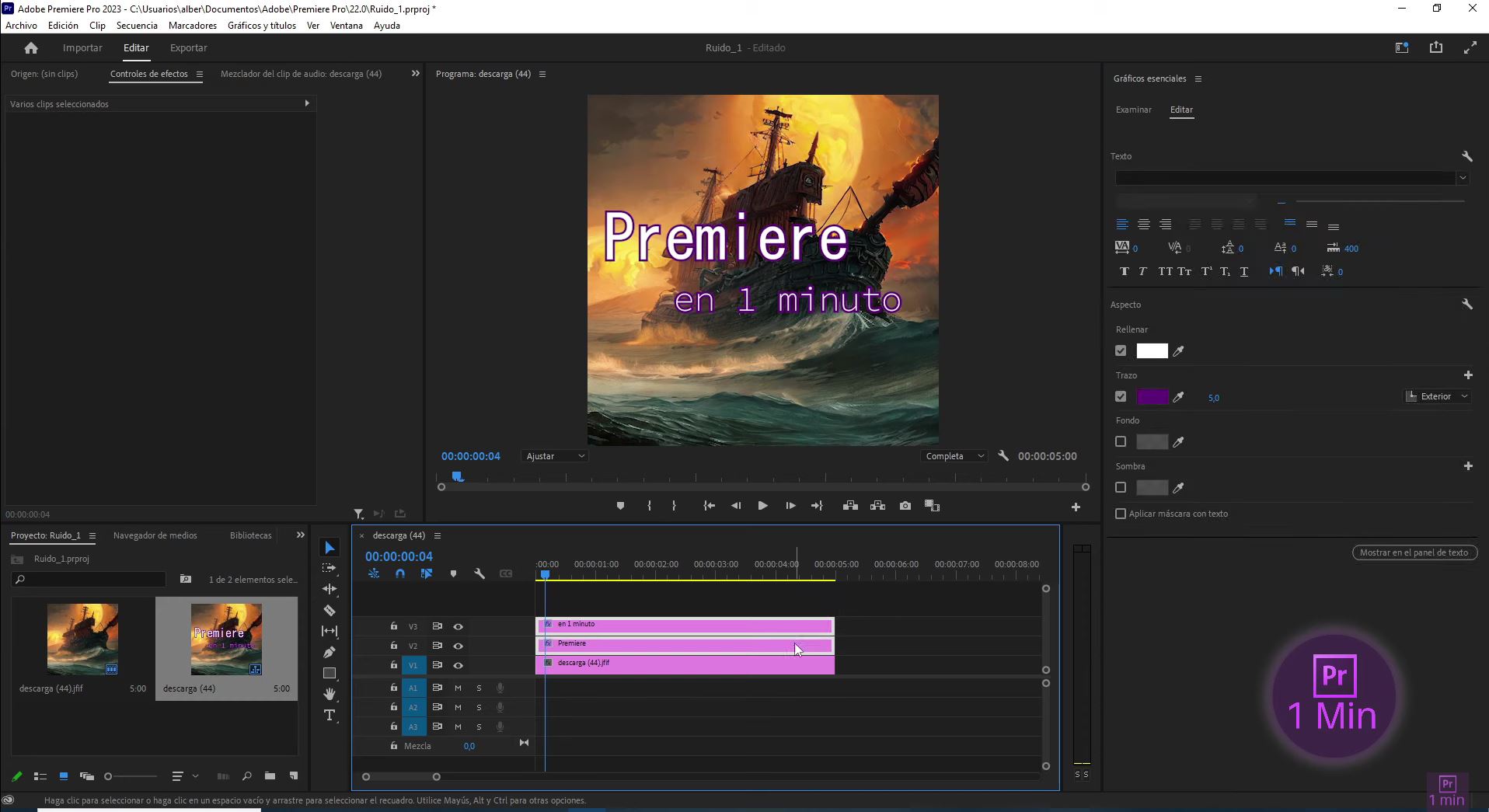Click the Lift icon

pos(850,506)
